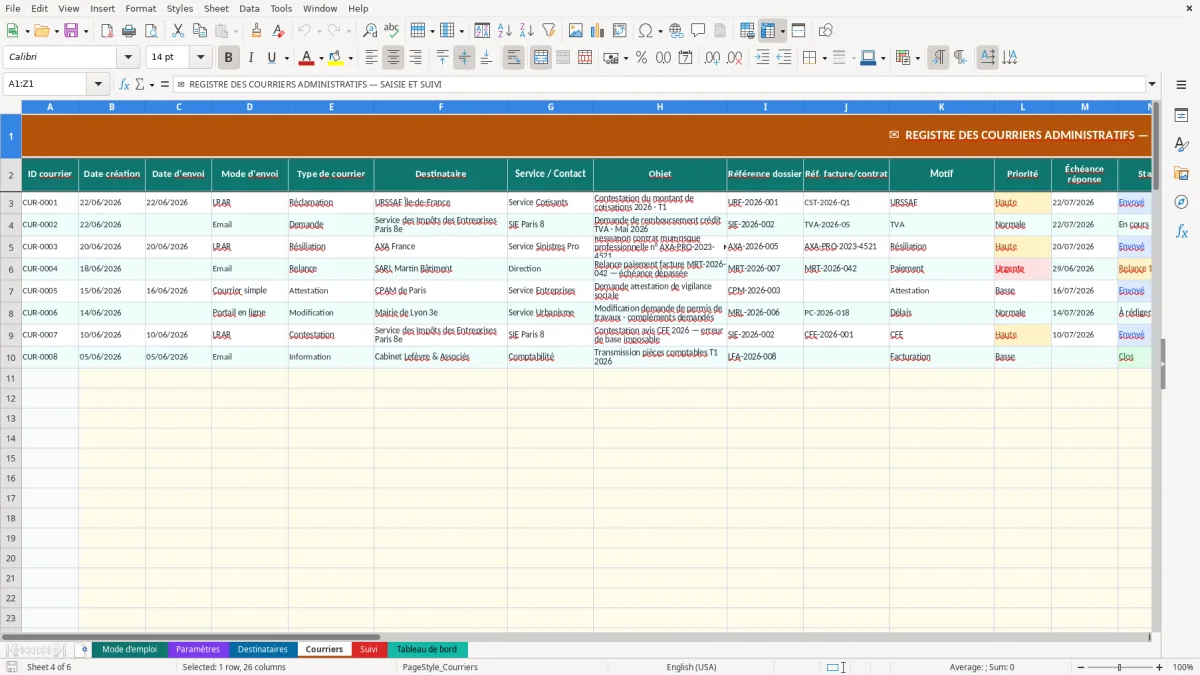
Task: Select column F header
Action: [x=440, y=106]
